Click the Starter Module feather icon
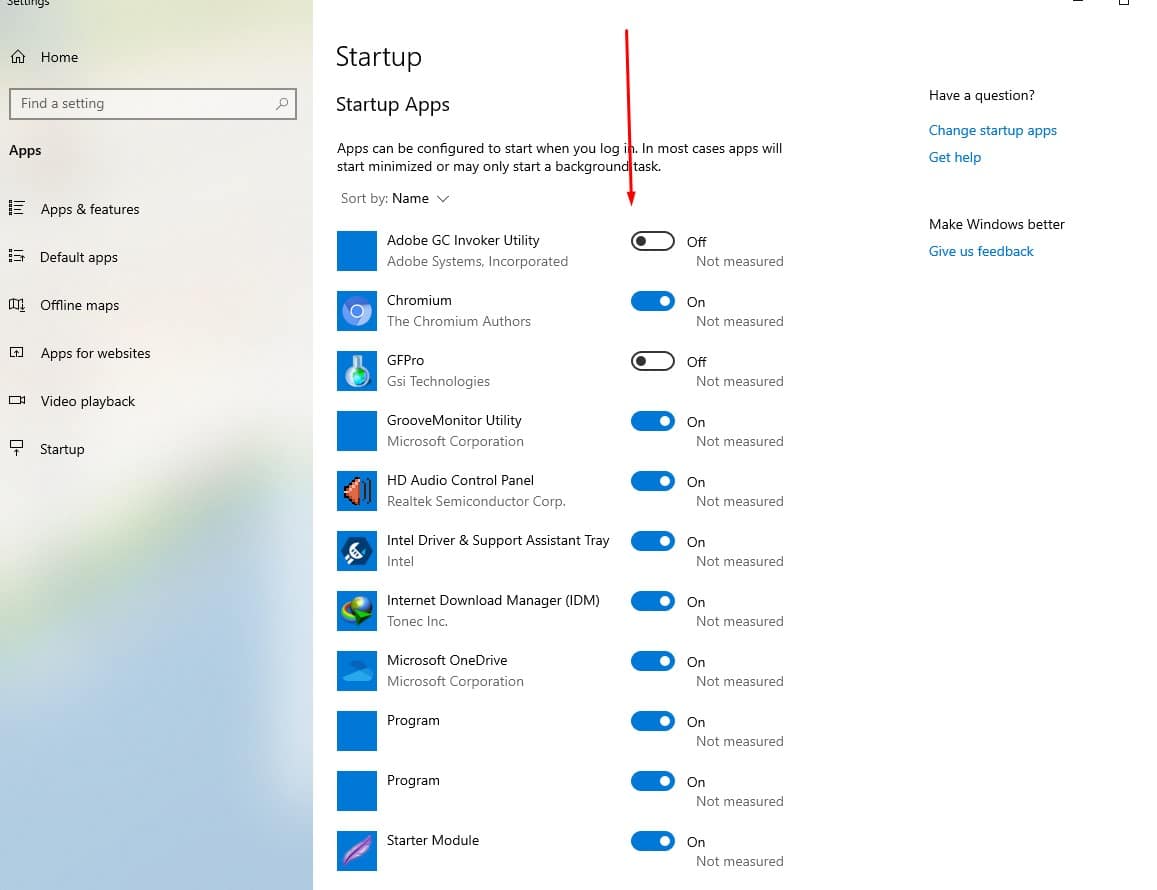Screen dimensions: 1157x890 [x=357, y=851]
